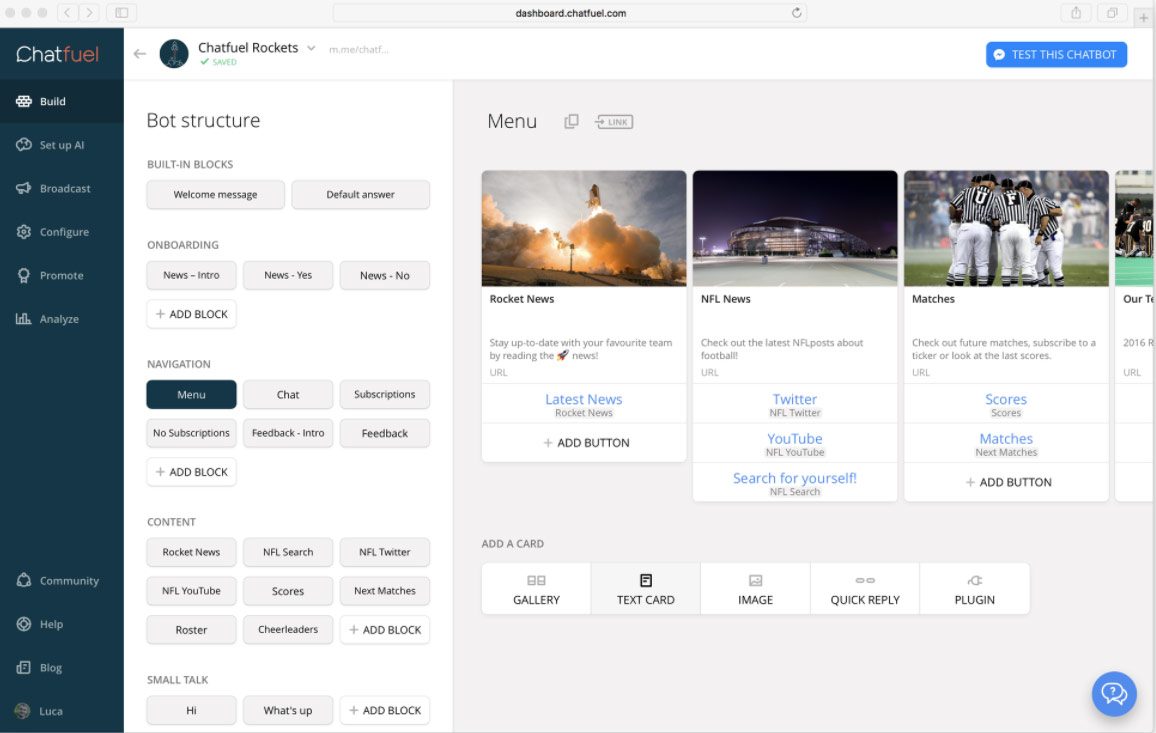
Task: Go to the Broadcast section
Action: [61, 188]
